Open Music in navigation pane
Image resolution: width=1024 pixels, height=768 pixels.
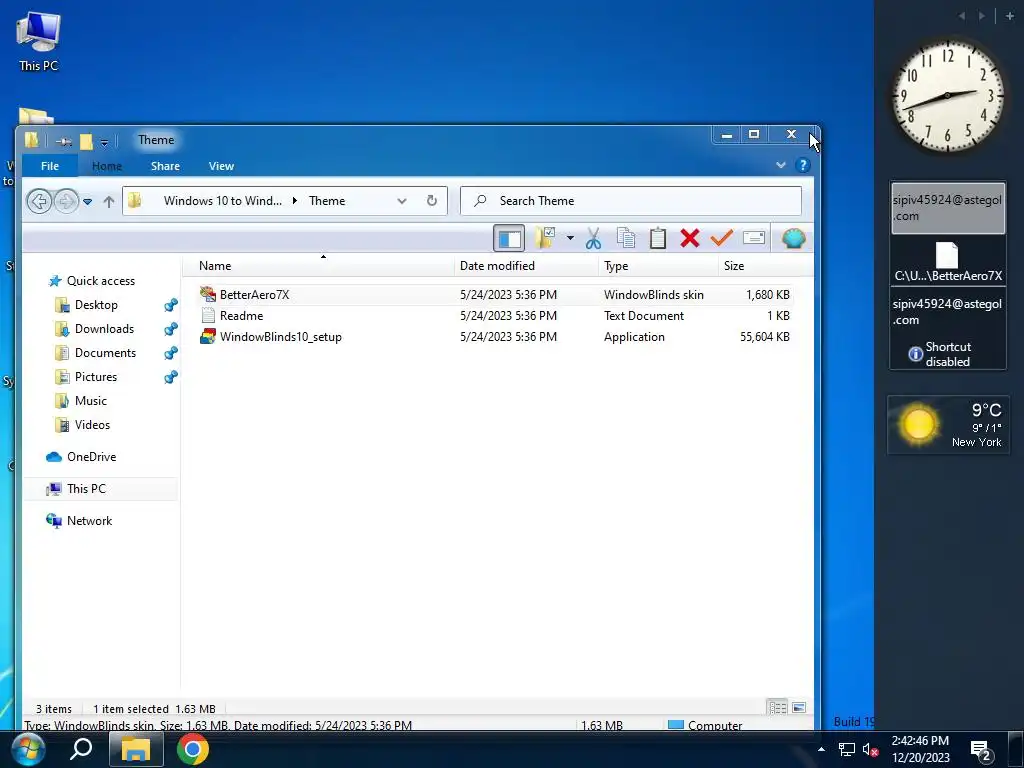(x=91, y=401)
